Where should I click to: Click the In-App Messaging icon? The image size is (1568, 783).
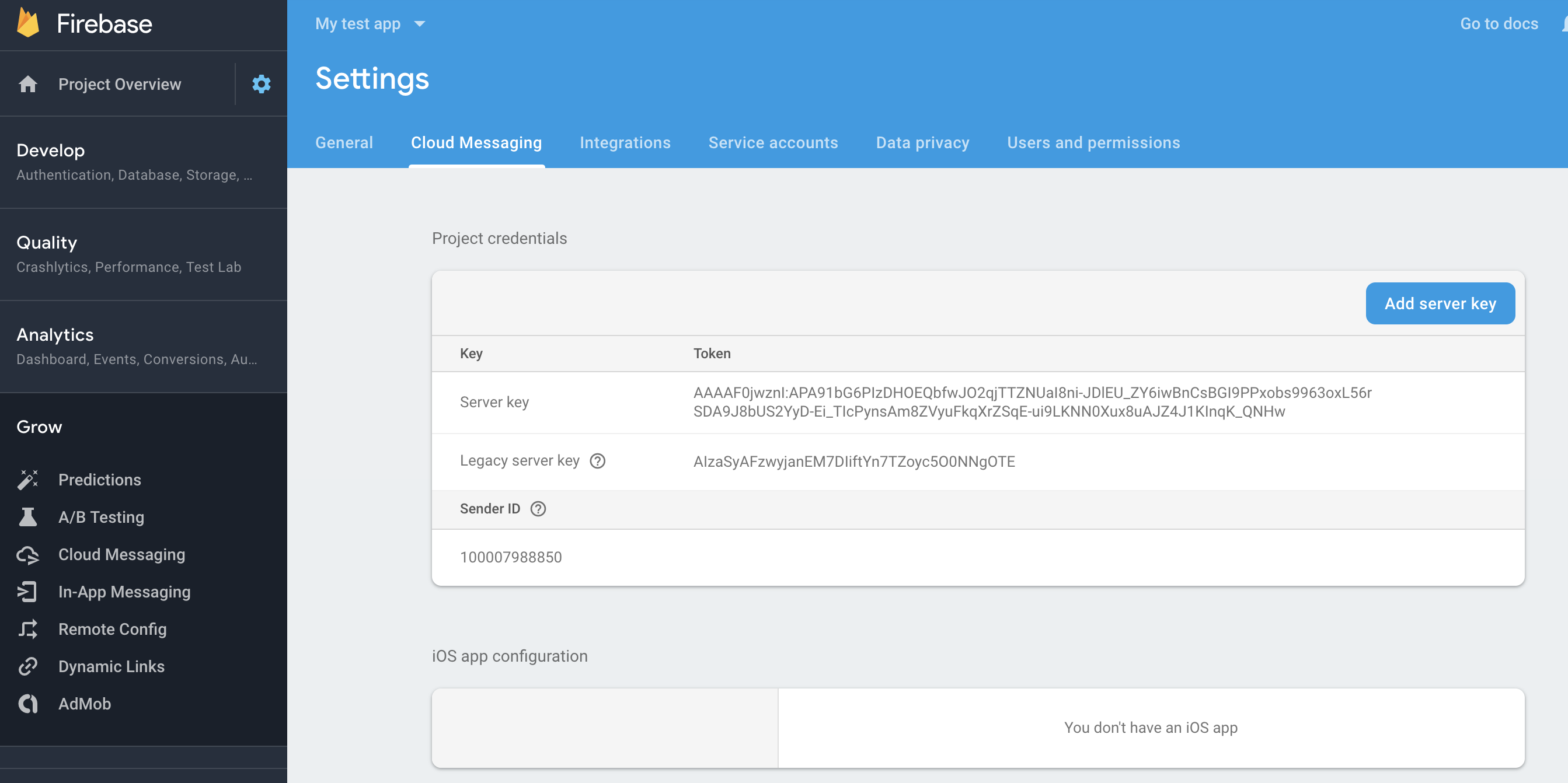(x=28, y=592)
